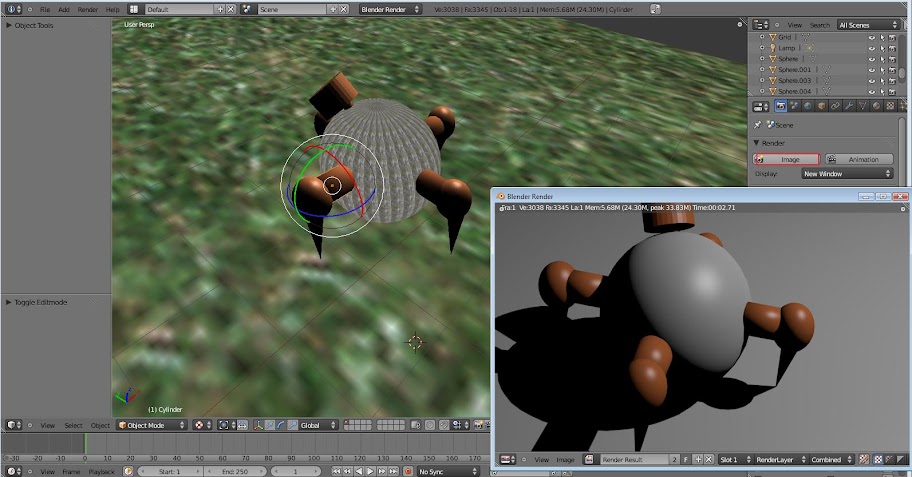
Task: Click the Image render button
Action: (x=786, y=159)
